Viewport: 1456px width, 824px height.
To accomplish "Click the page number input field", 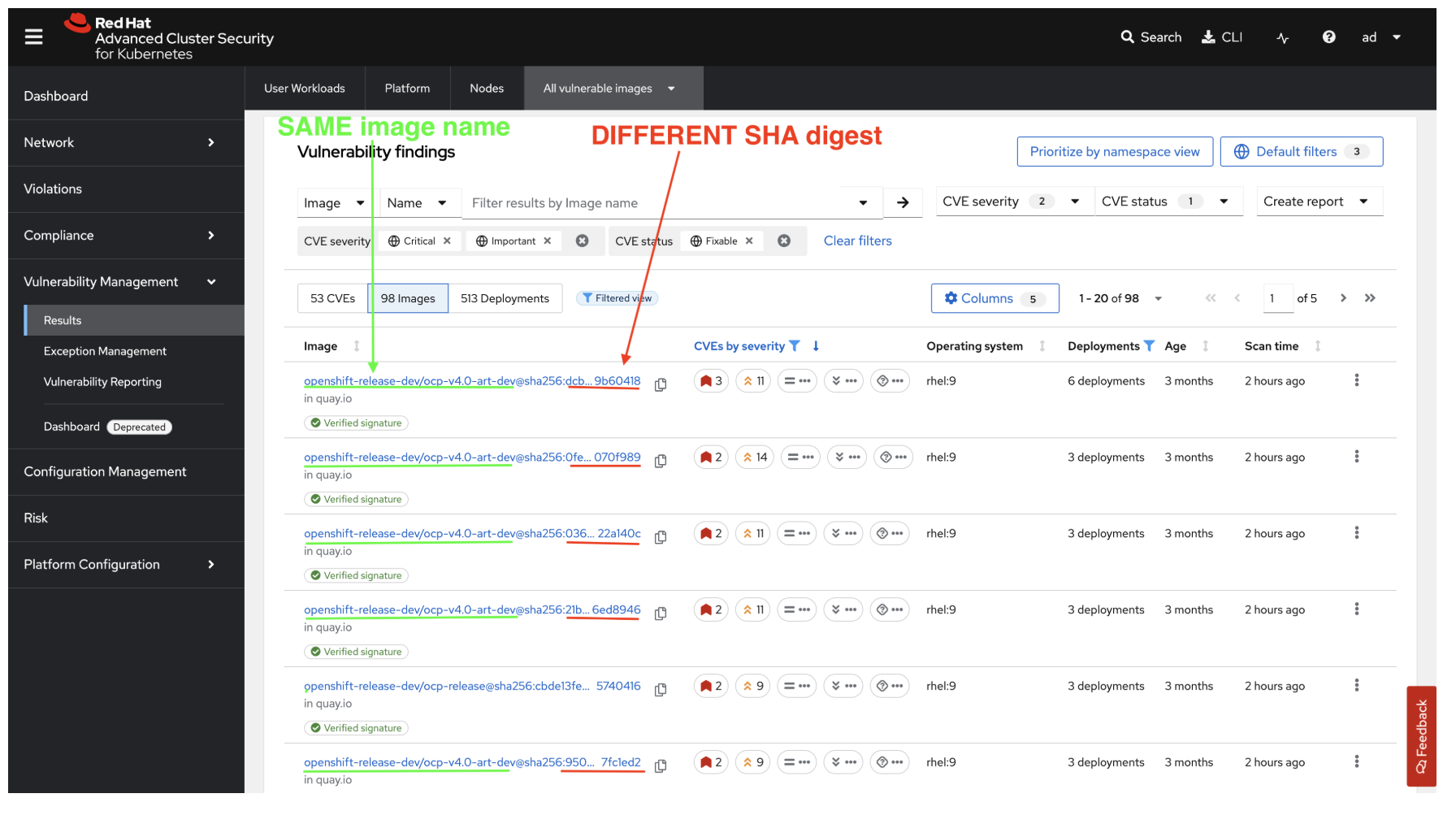I will click(x=1278, y=298).
